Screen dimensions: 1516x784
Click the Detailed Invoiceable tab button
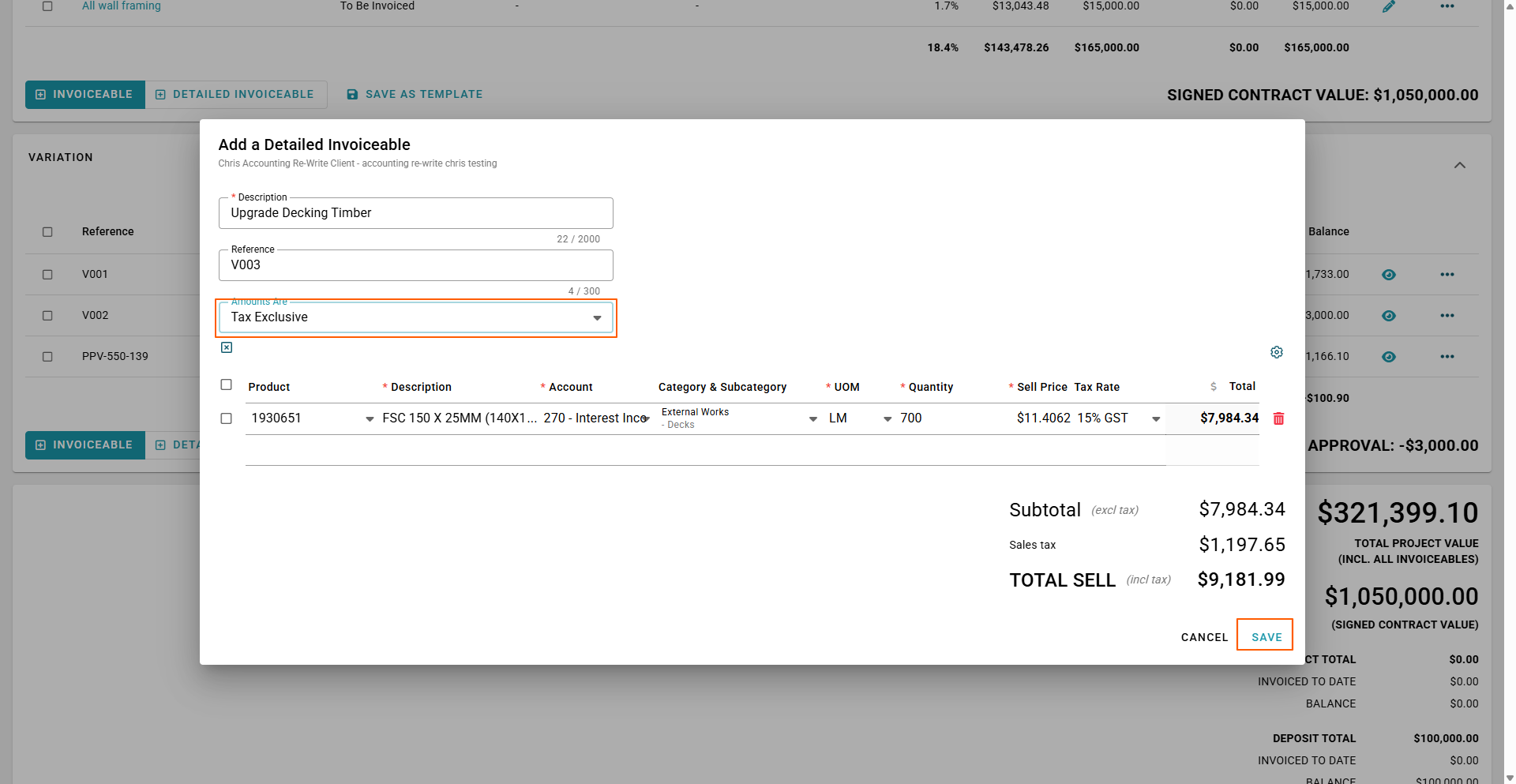[x=235, y=95]
